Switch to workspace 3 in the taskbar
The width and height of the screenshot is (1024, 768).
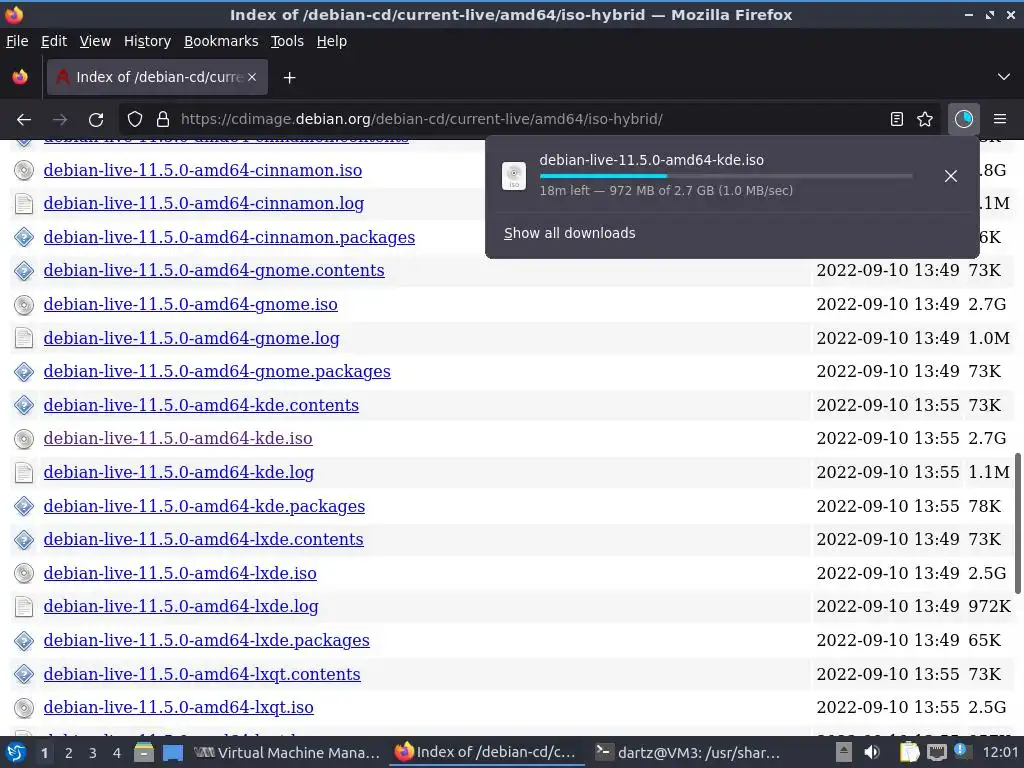coord(93,753)
